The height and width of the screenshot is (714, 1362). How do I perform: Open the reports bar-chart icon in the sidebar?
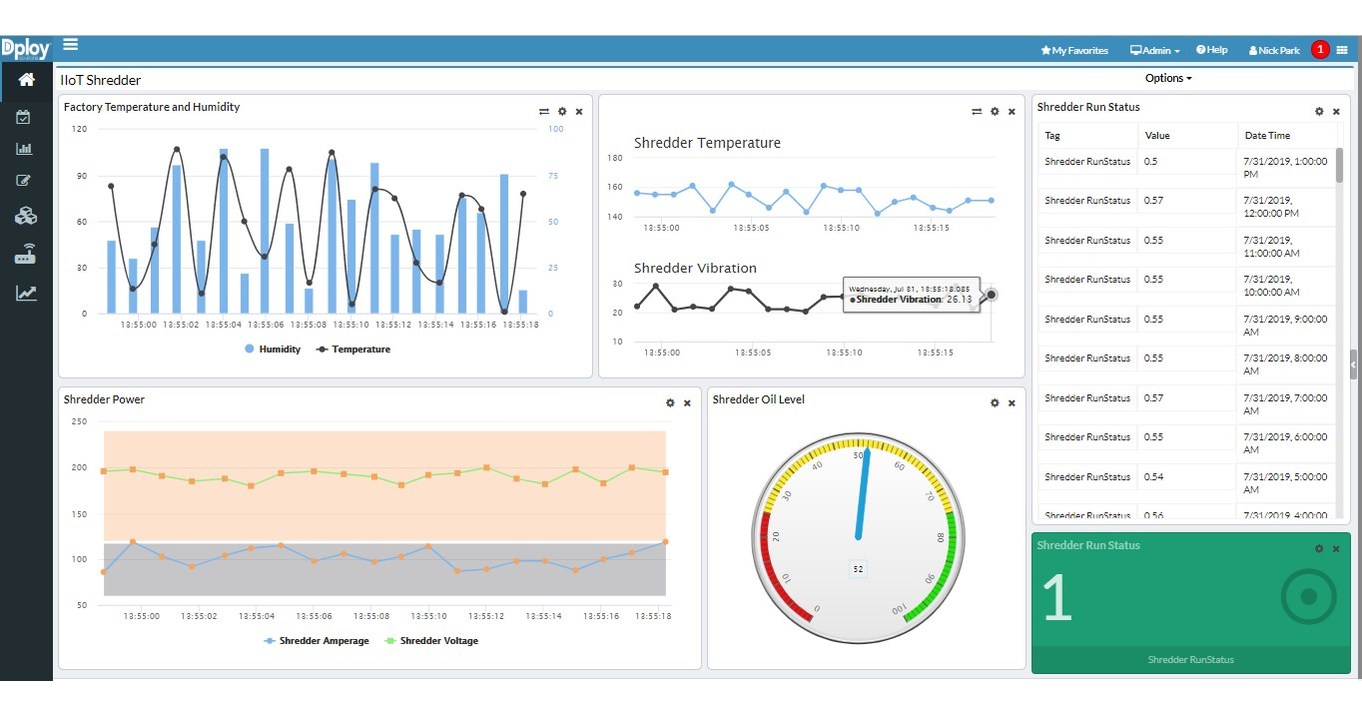25,149
